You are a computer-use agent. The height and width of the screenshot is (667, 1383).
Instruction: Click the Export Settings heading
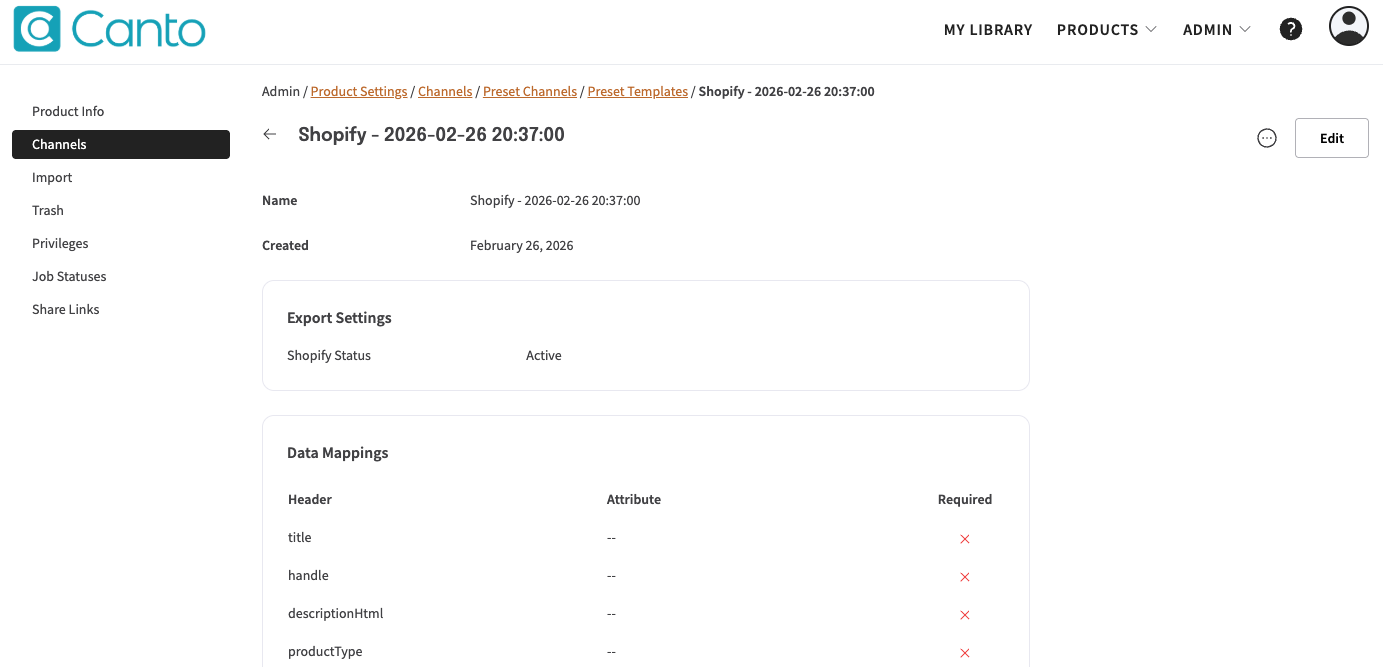339,317
